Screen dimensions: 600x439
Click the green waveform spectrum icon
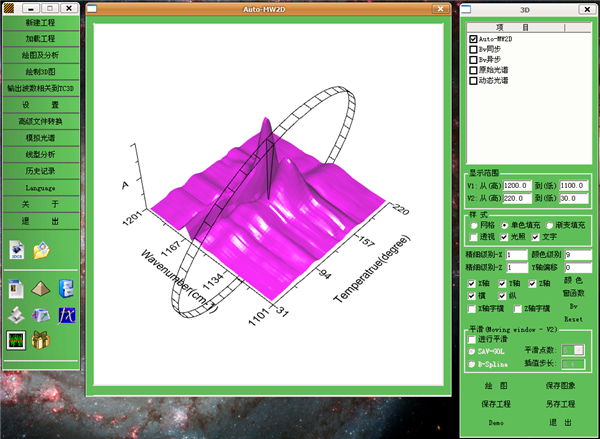16,342
